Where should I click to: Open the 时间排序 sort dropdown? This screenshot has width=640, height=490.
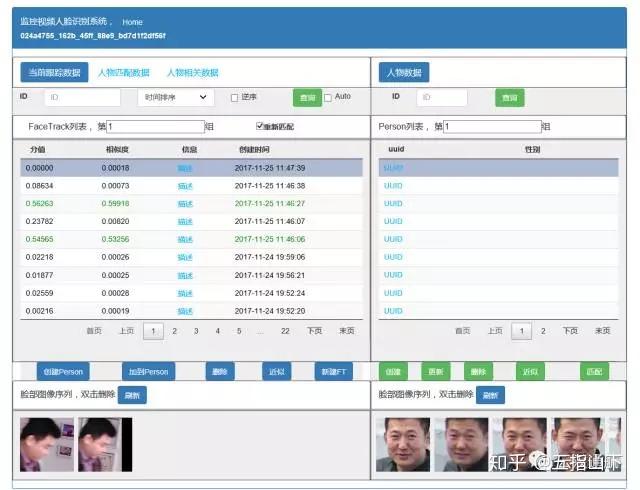tap(176, 97)
